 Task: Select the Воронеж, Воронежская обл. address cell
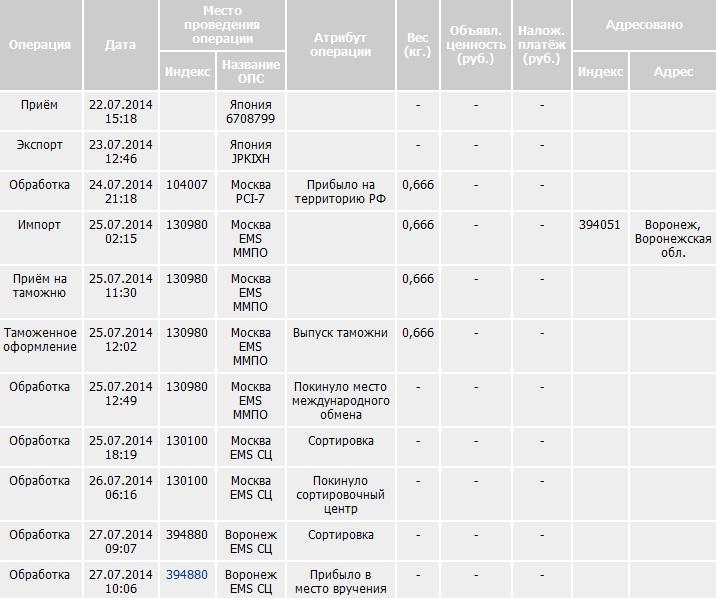coord(673,238)
